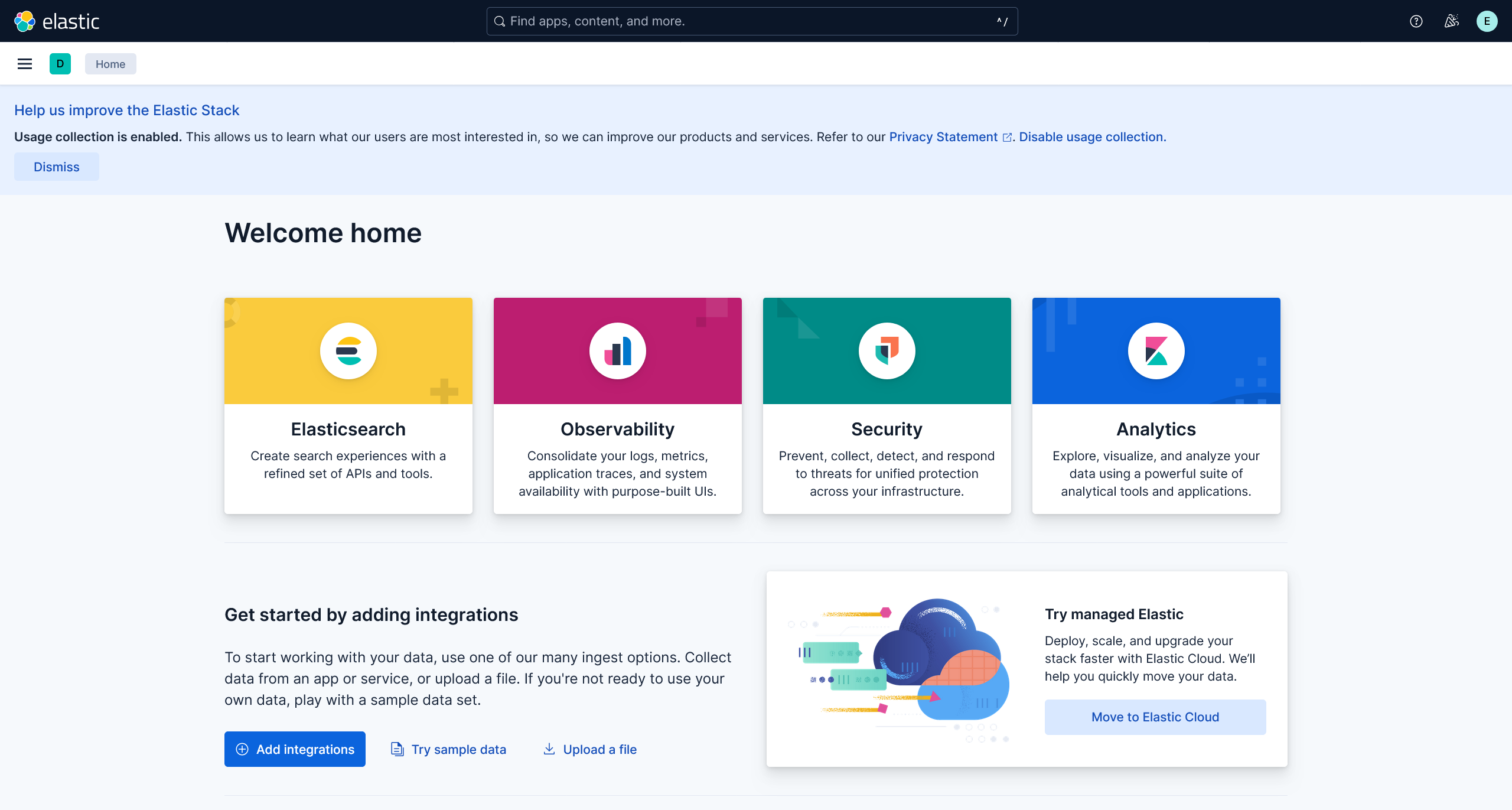The image size is (1512, 810).
Task: Dismiss the usage collection banner
Action: (57, 167)
